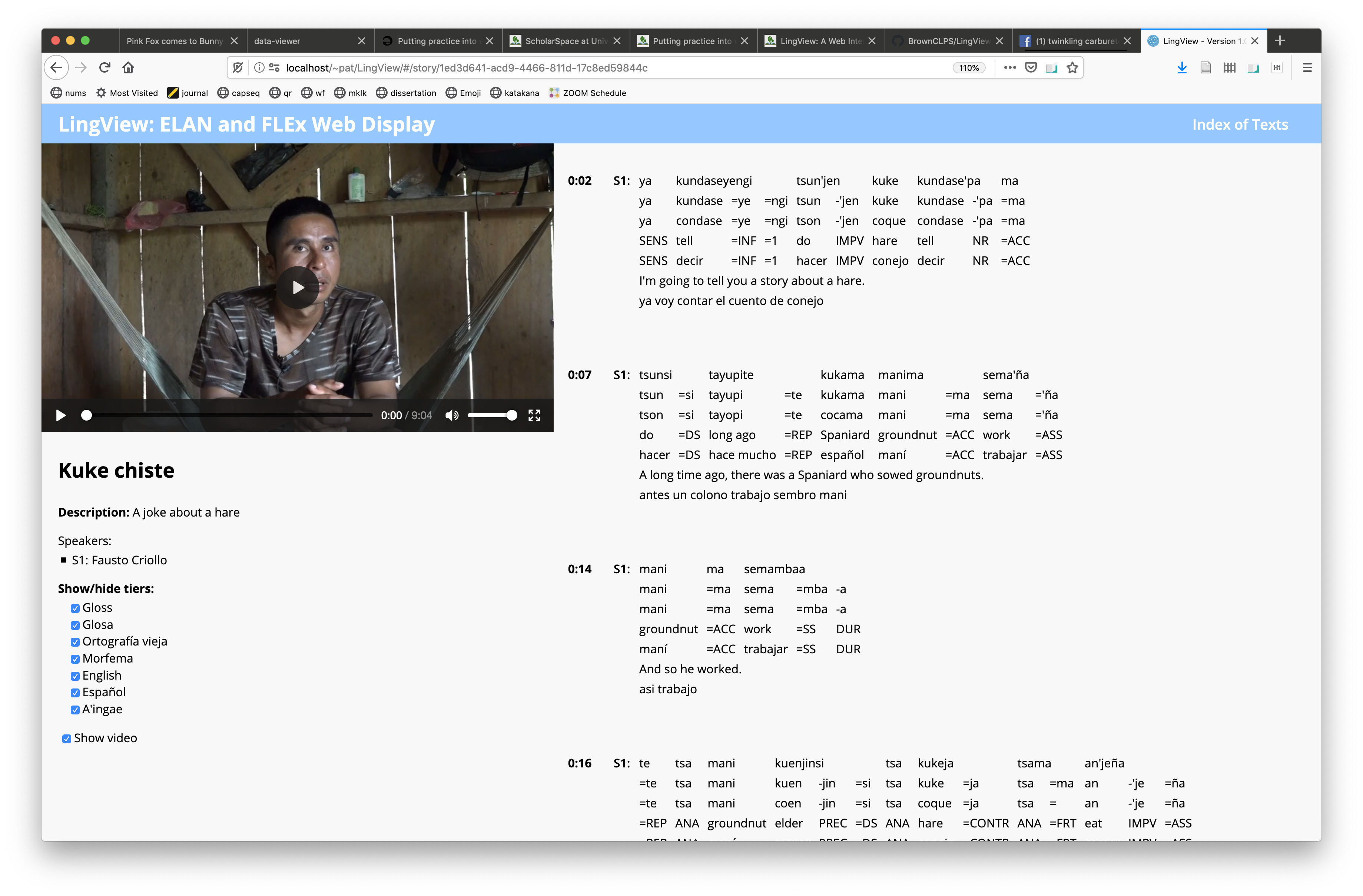This screenshot has height=896, width=1363.
Task: Disable the Show video checkbox
Action: [66, 739]
